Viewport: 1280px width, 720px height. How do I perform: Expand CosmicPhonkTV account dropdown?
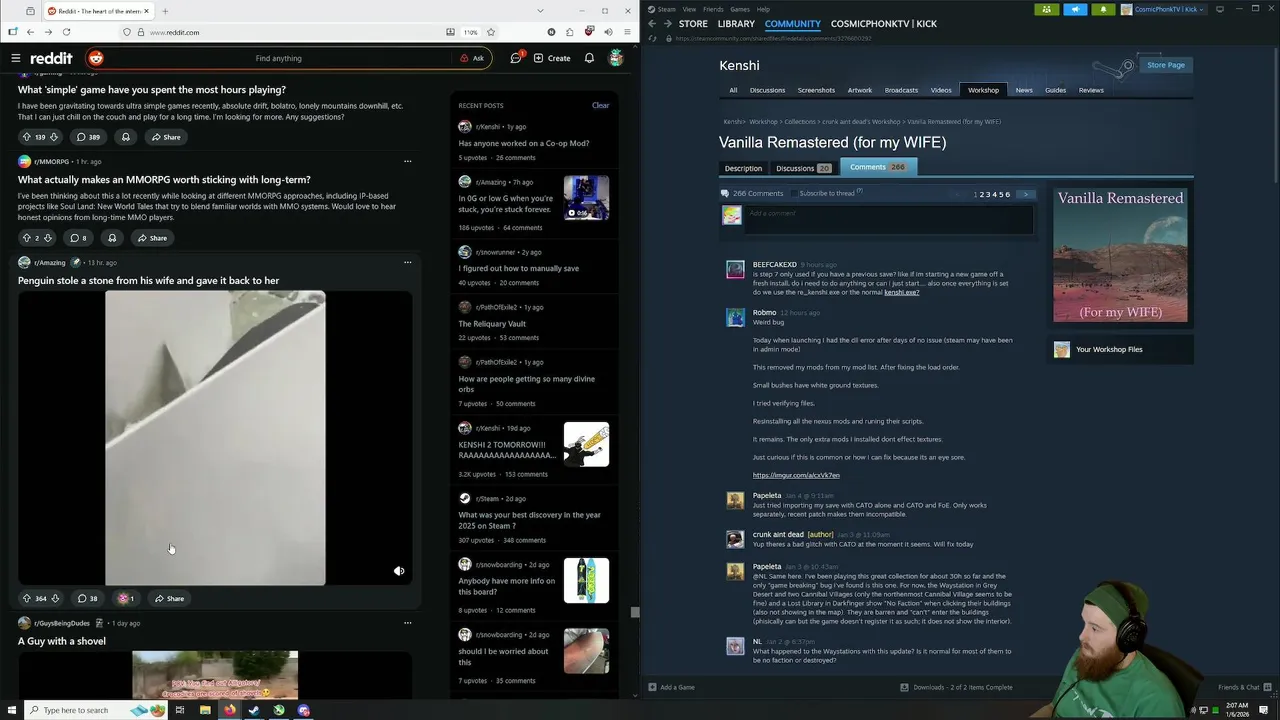coord(1162,9)
